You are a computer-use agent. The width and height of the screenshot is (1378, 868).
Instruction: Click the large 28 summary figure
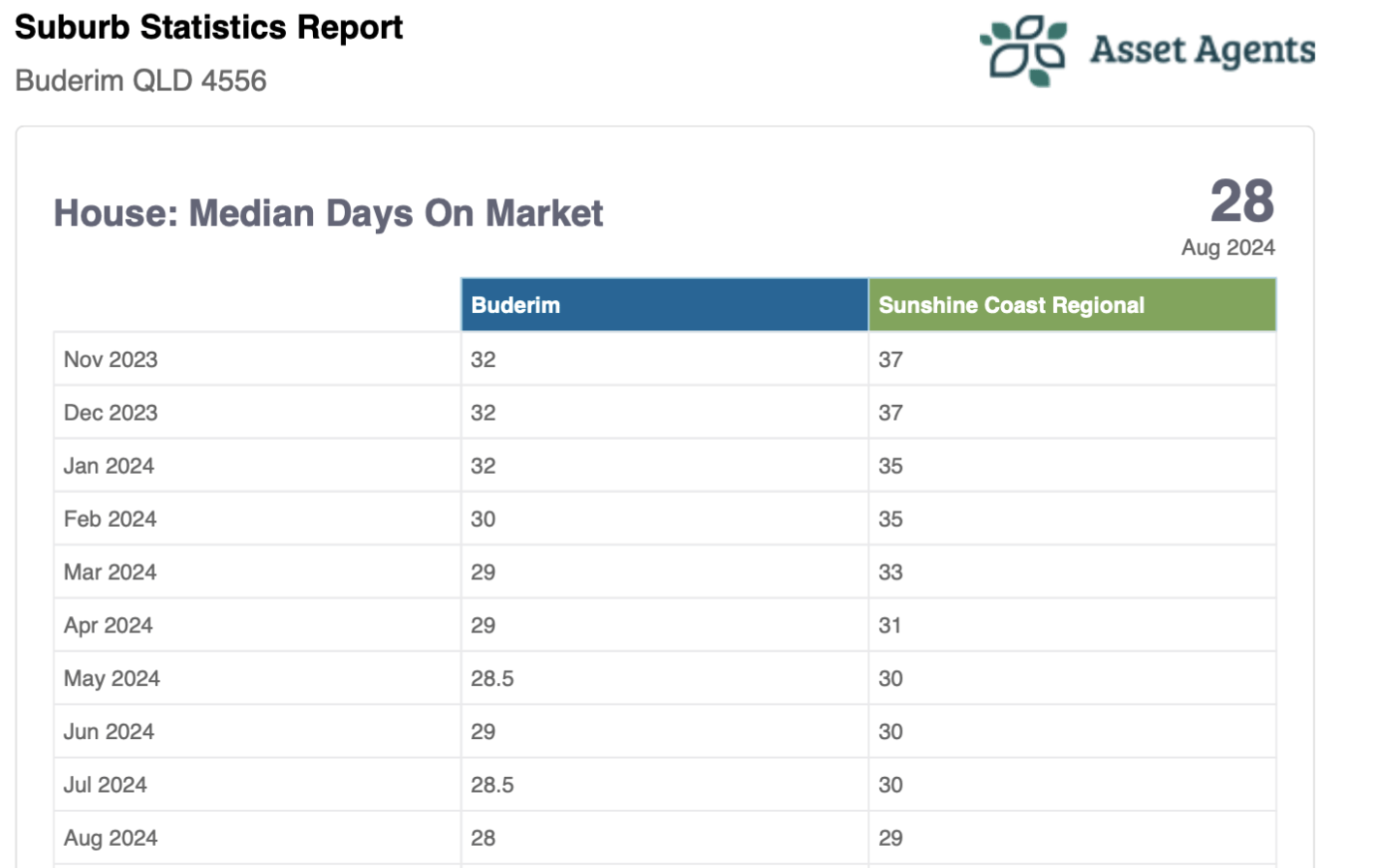(1242, 201)
